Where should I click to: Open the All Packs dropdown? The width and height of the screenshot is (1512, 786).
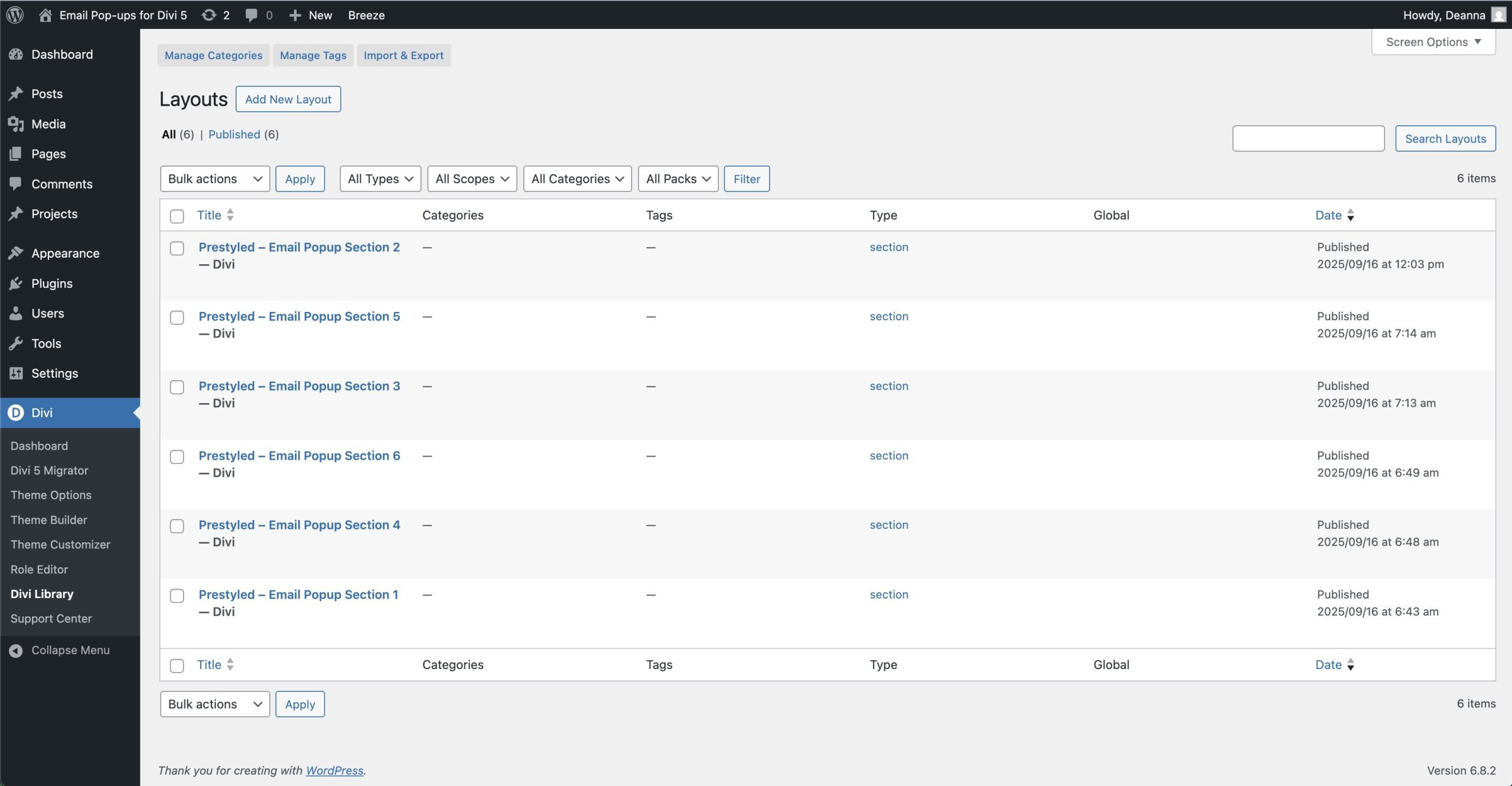coord(677,179)
